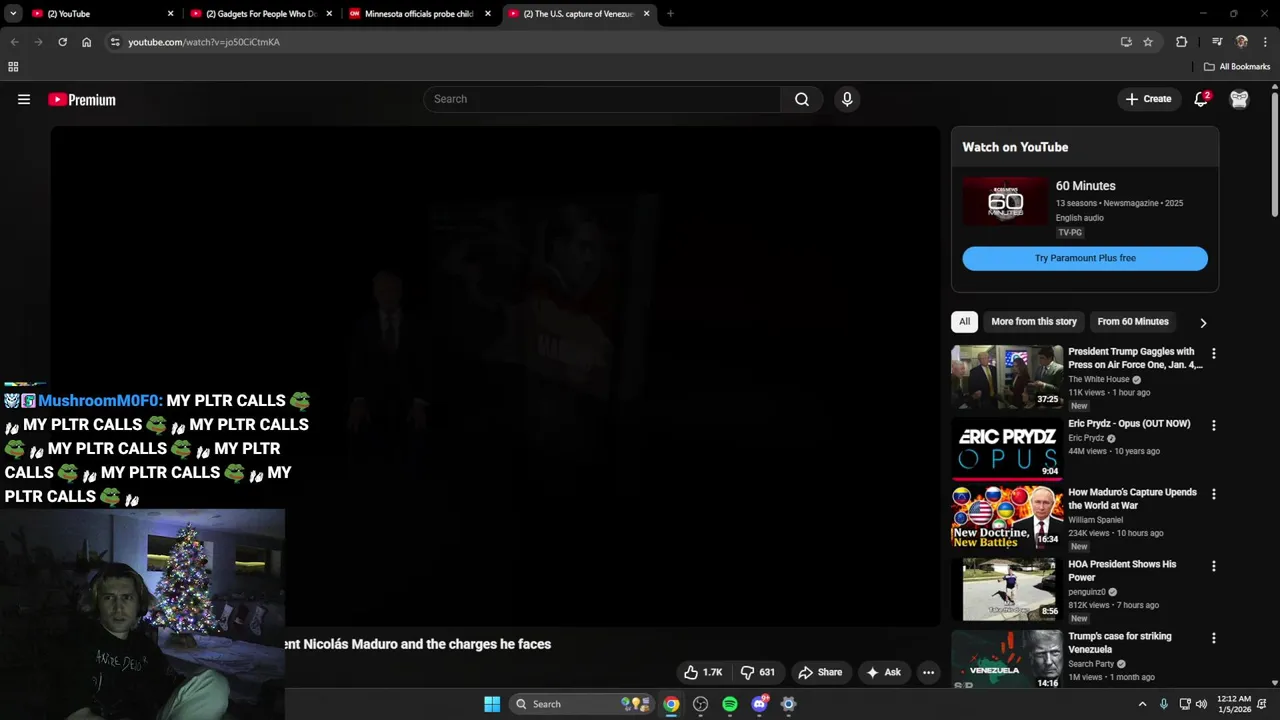Click the Create button
Image resolution: width=1280 pixels, height=720 pixels.
1148,99
